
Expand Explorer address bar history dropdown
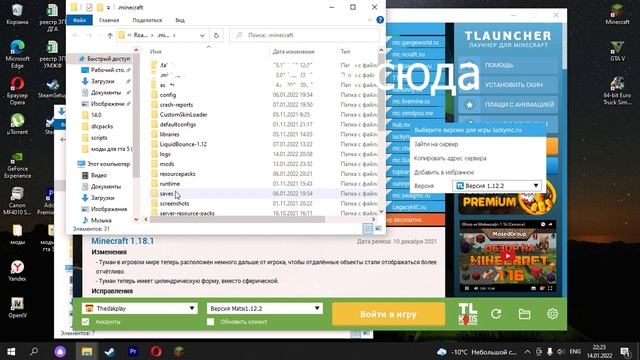pyautogui.click(x=202, y=36)
